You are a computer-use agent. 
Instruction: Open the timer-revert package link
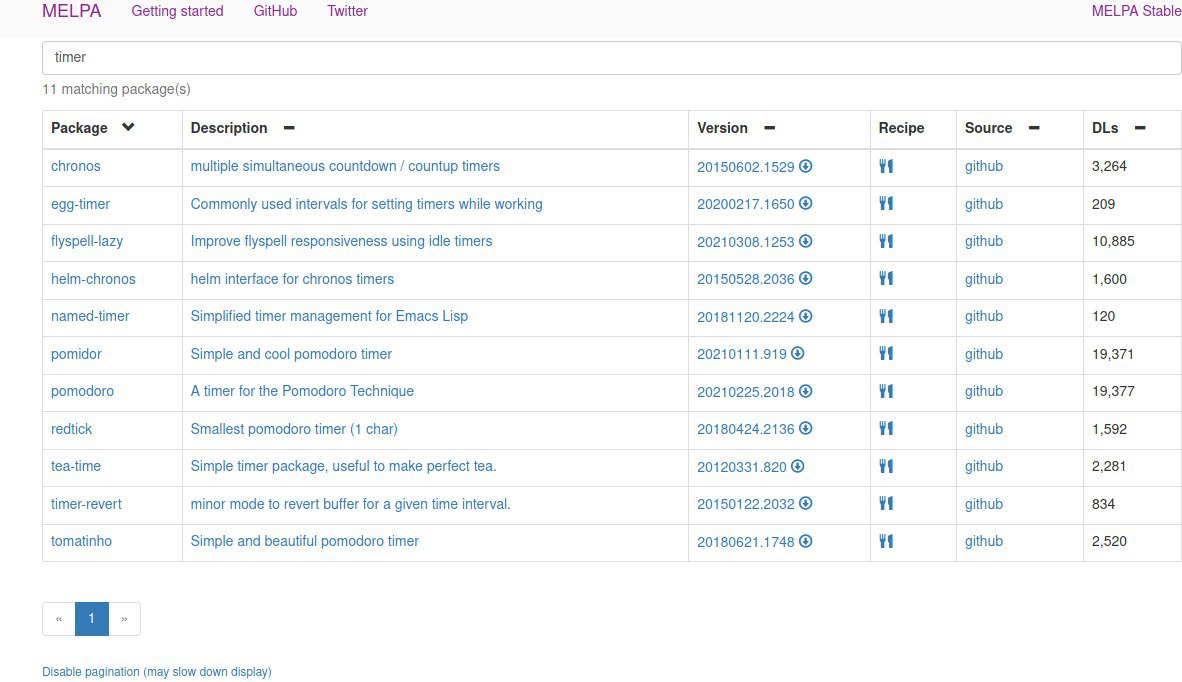coord(86,503)
